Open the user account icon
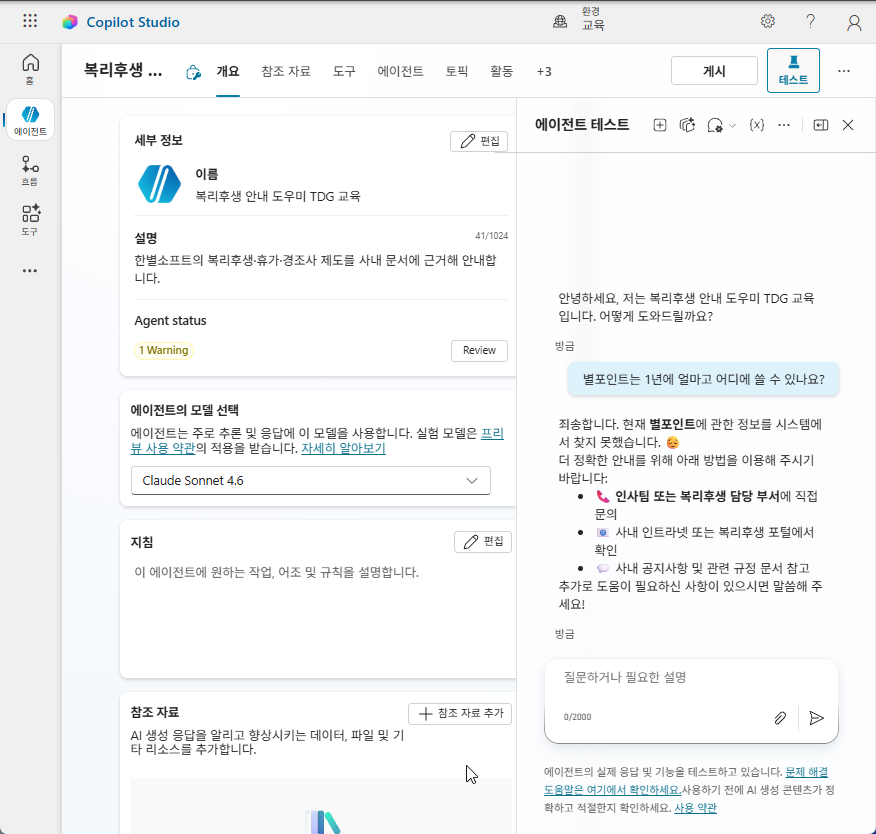The height and width of the screenshot is (834, 876). click(x=854, y=22)
